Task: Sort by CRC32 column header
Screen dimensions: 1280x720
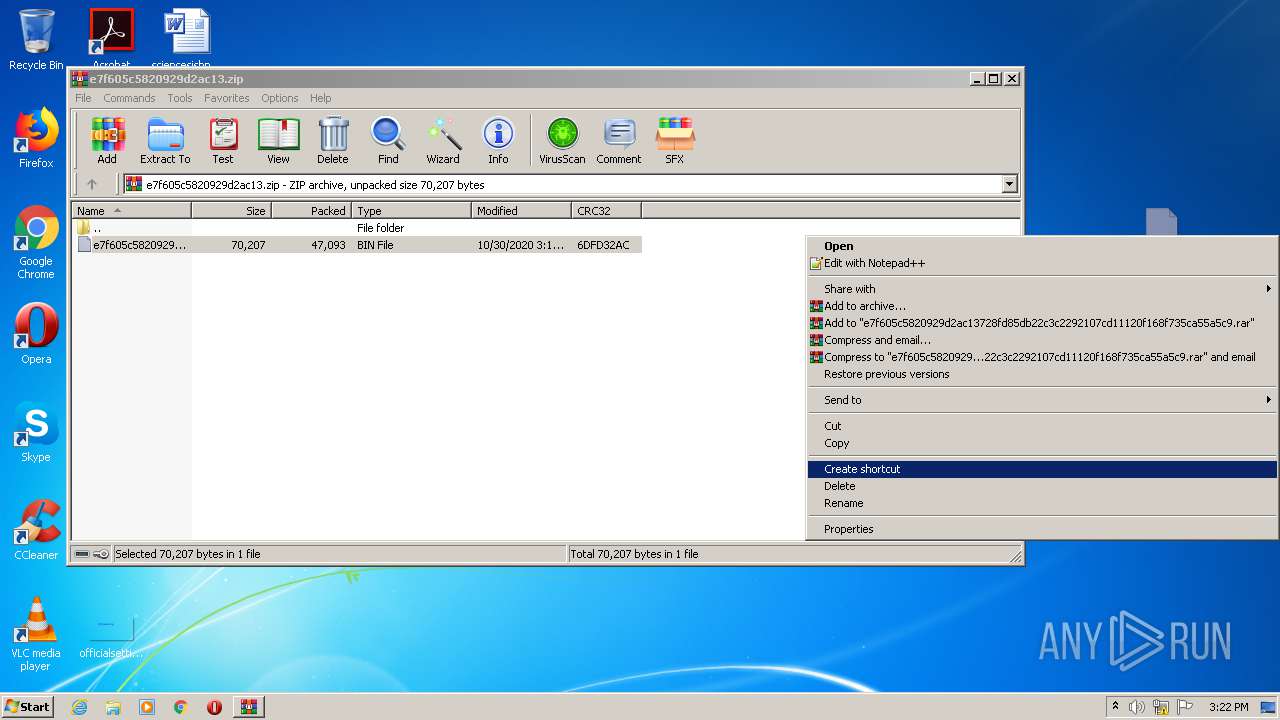Action: [606, 210]
